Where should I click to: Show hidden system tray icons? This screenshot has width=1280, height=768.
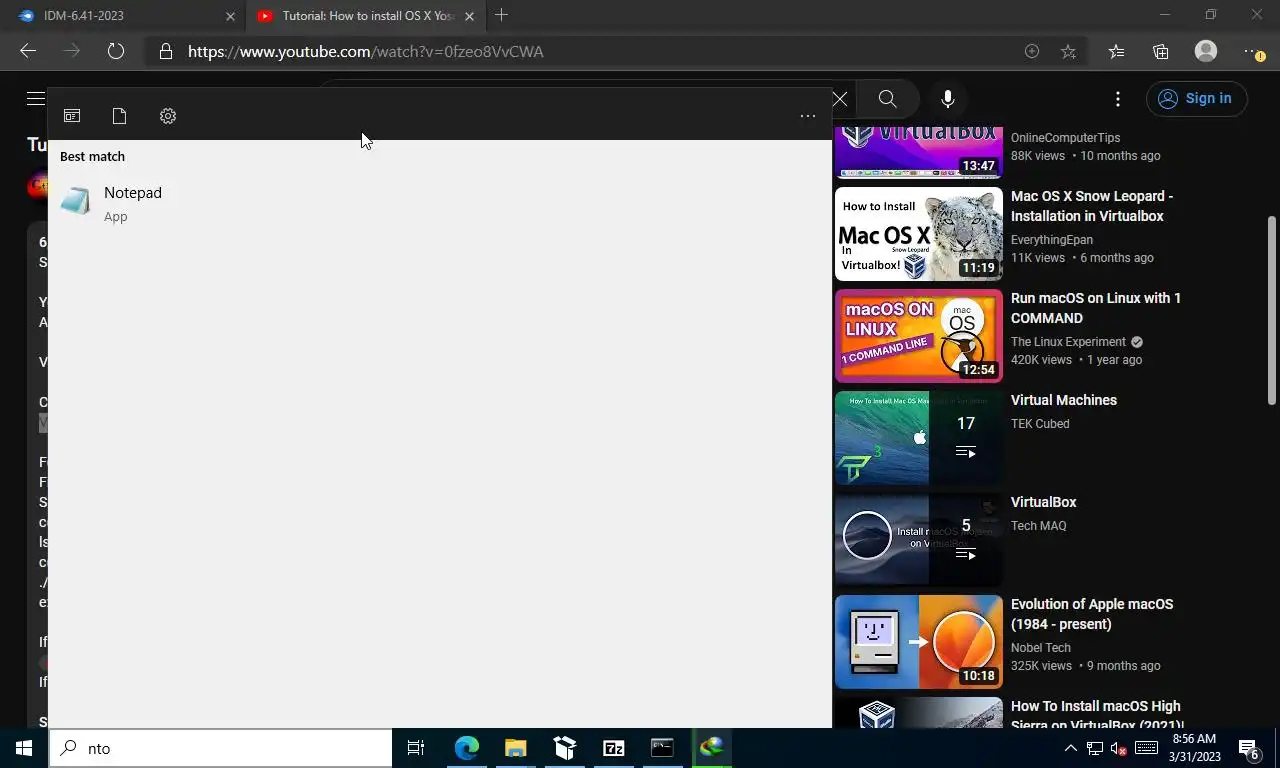(x=1070, y=749)
